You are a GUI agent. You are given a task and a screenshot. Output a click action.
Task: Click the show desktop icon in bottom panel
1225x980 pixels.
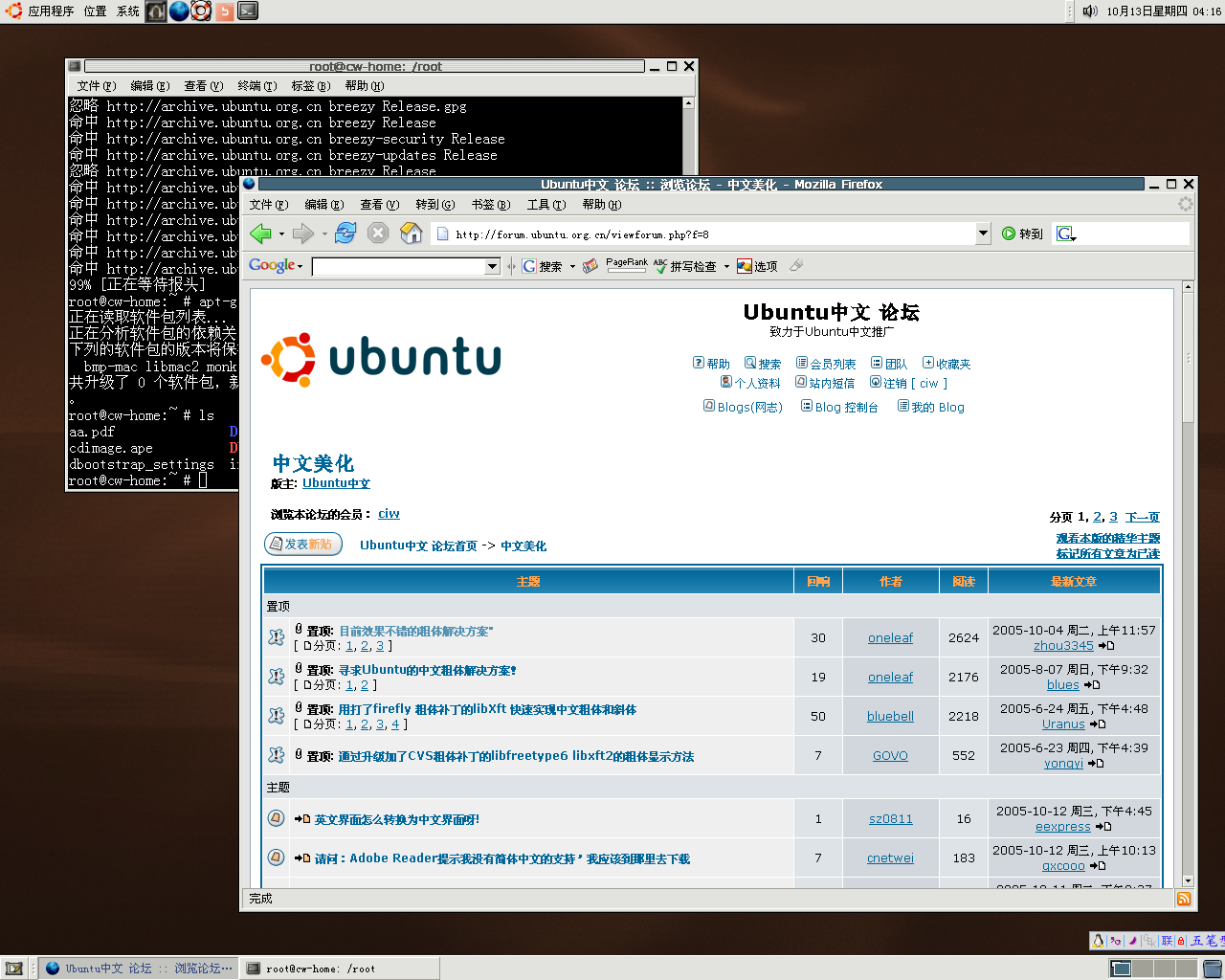coord(13,969)
